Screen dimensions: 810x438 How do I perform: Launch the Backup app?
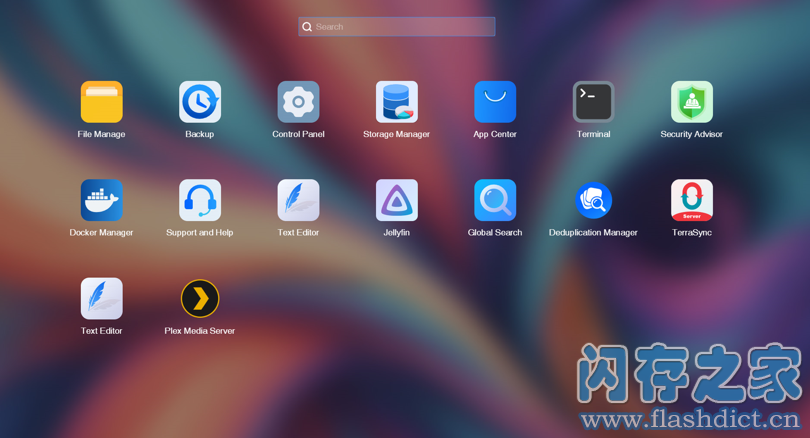click(200, 102)
